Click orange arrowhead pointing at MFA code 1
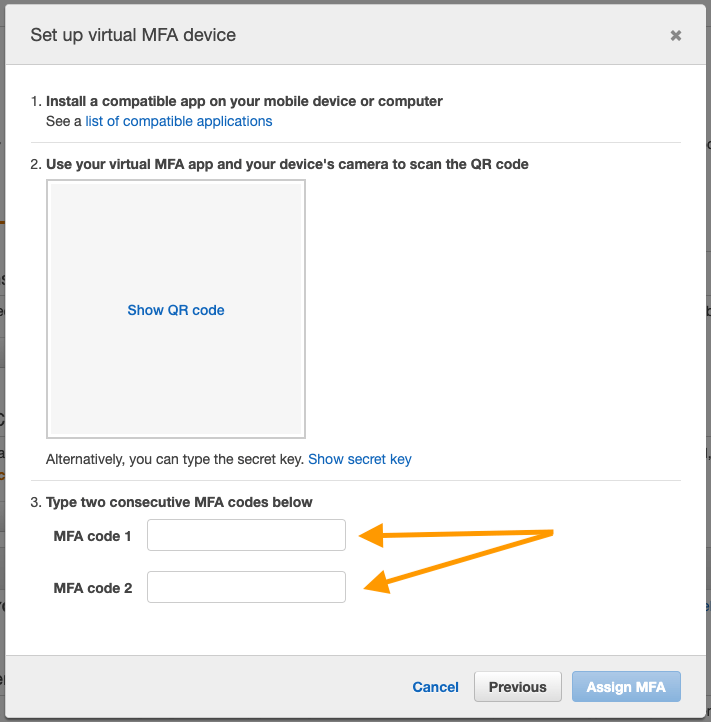 pos(371,537)
